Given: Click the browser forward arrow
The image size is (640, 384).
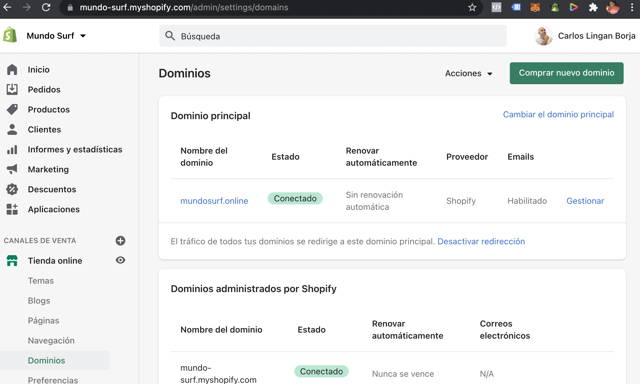Looking at the screenshot, I should tap(27, 7).
